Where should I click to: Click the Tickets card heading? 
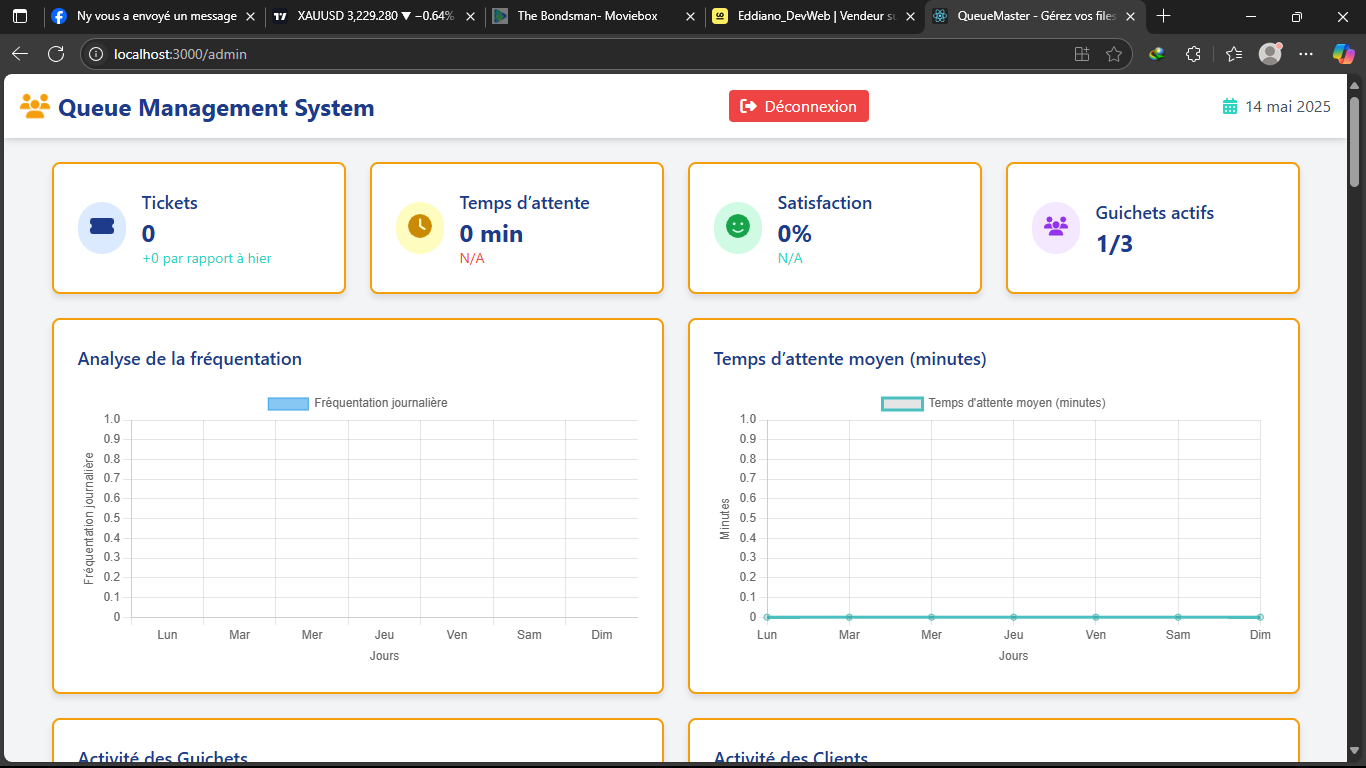(170, 202)
